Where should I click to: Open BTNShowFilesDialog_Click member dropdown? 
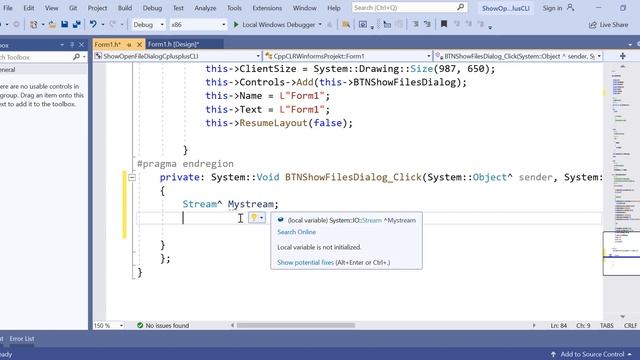point(518,56)
